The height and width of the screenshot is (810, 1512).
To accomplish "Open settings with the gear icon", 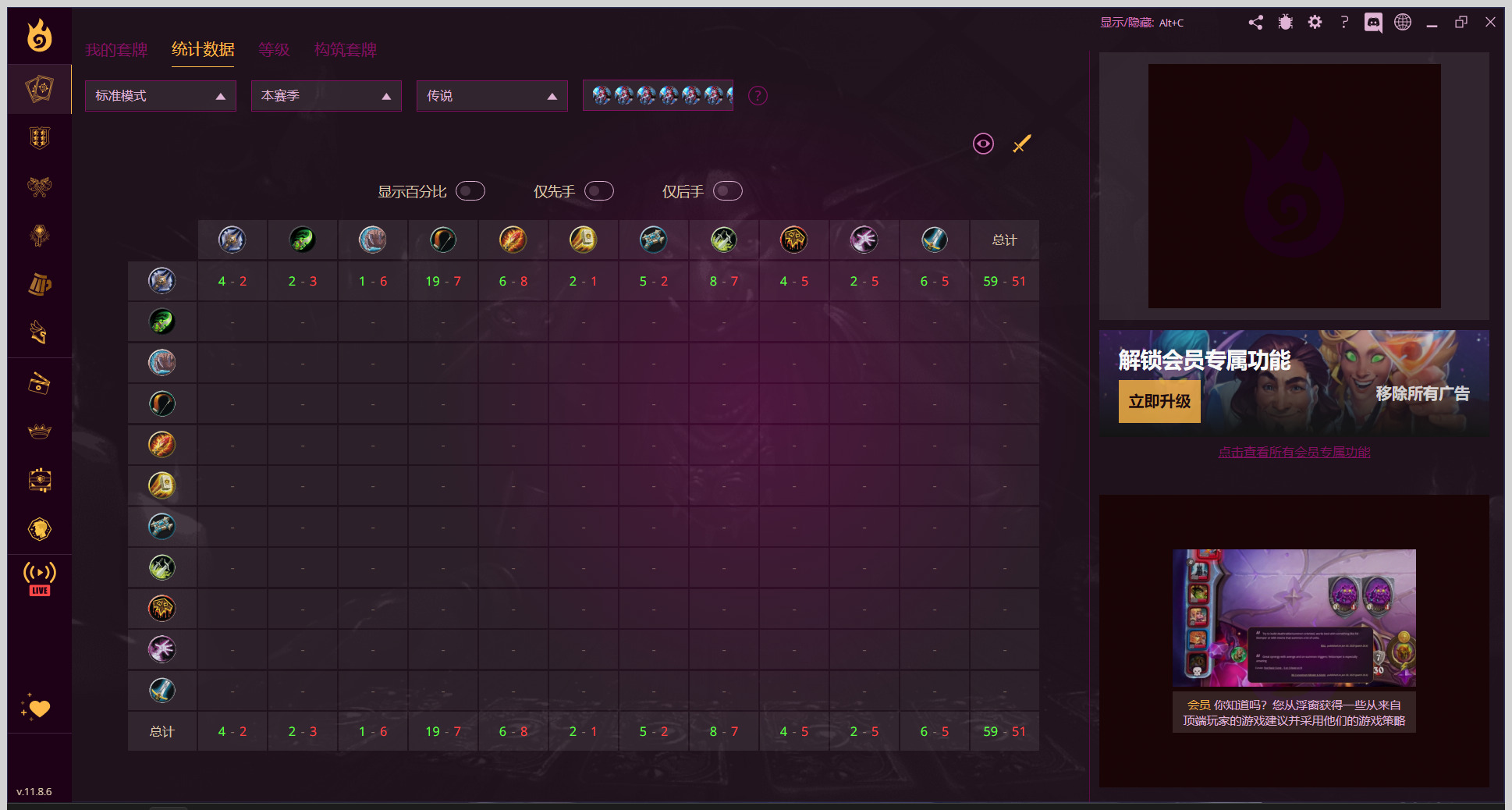I will pyautogui.click(x=1315, y=23).
